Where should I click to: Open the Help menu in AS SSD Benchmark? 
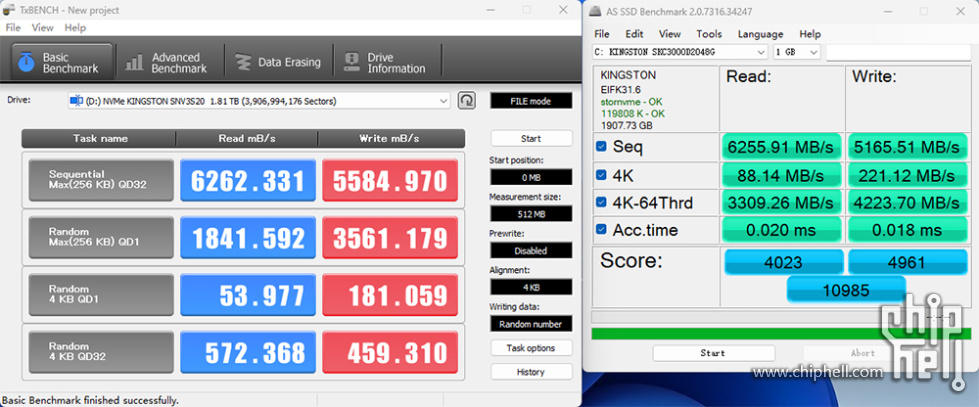[810, 34]
